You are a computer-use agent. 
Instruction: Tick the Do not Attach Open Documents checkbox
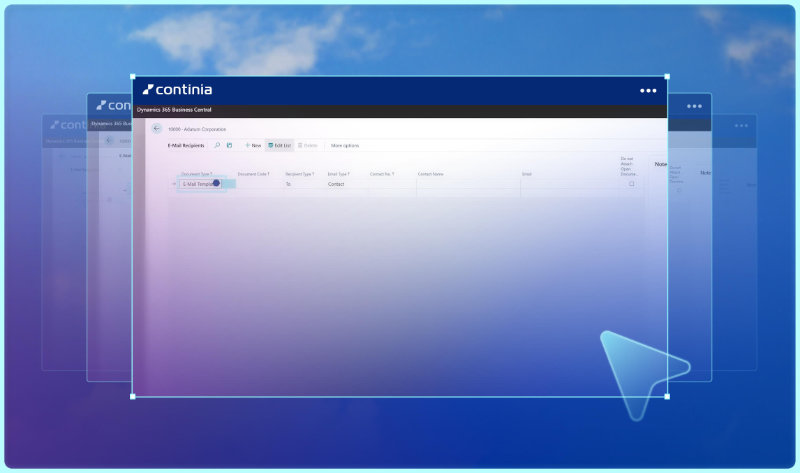coord(632,184)
